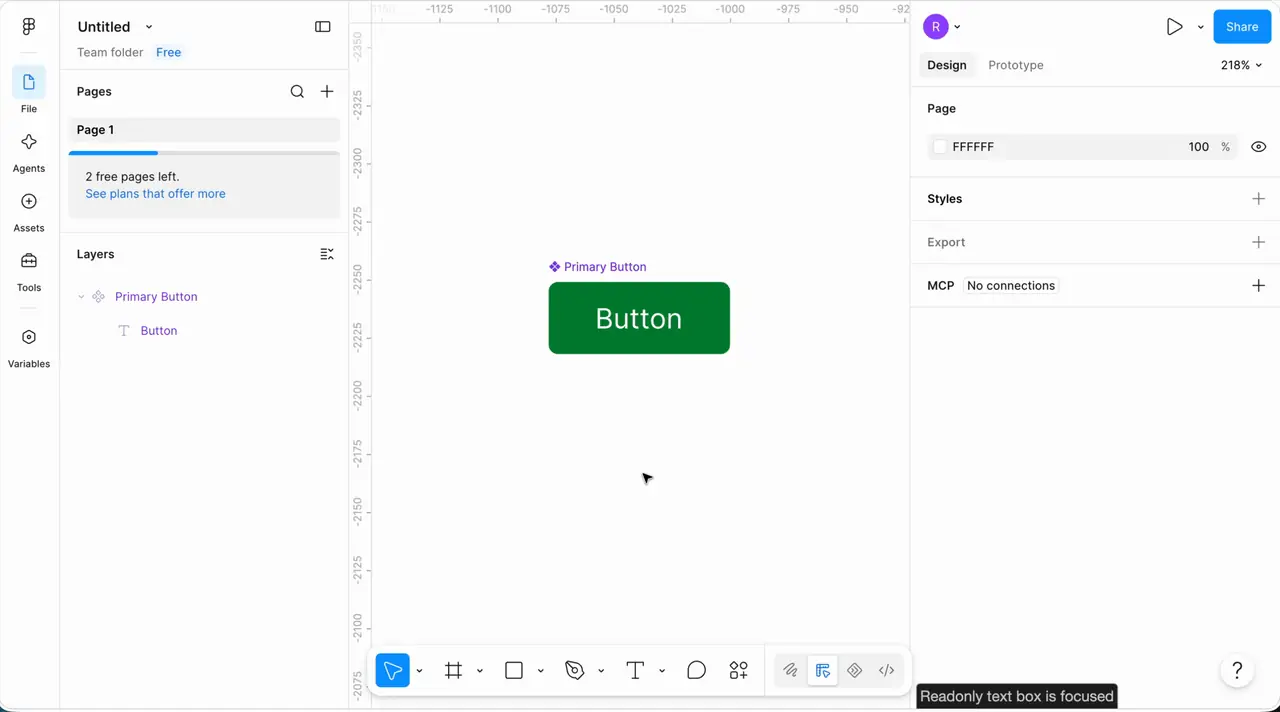The width and height of the screenshot is (1280, 712).
Task: Select the Move tool in toolbar
Action: [x=393, y=670]
